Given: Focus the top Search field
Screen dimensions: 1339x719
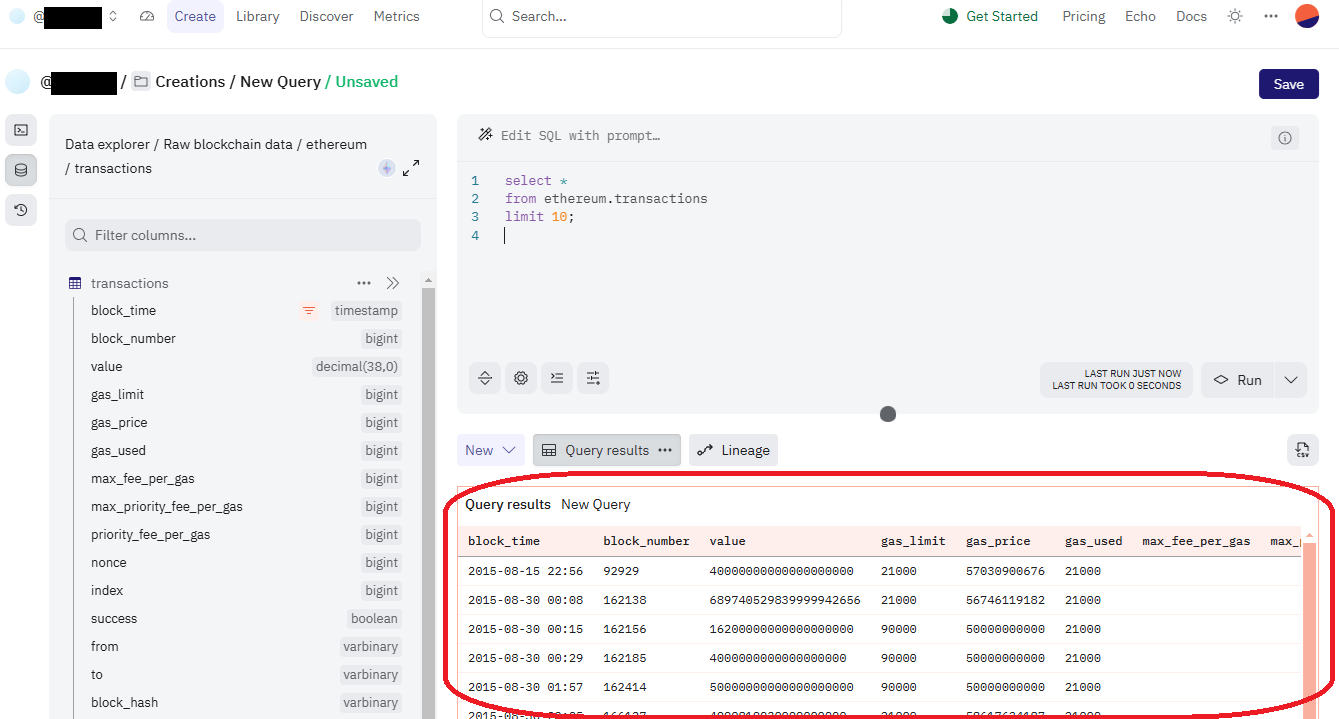Looking at the screenshot, I should [x=662, y=16].
